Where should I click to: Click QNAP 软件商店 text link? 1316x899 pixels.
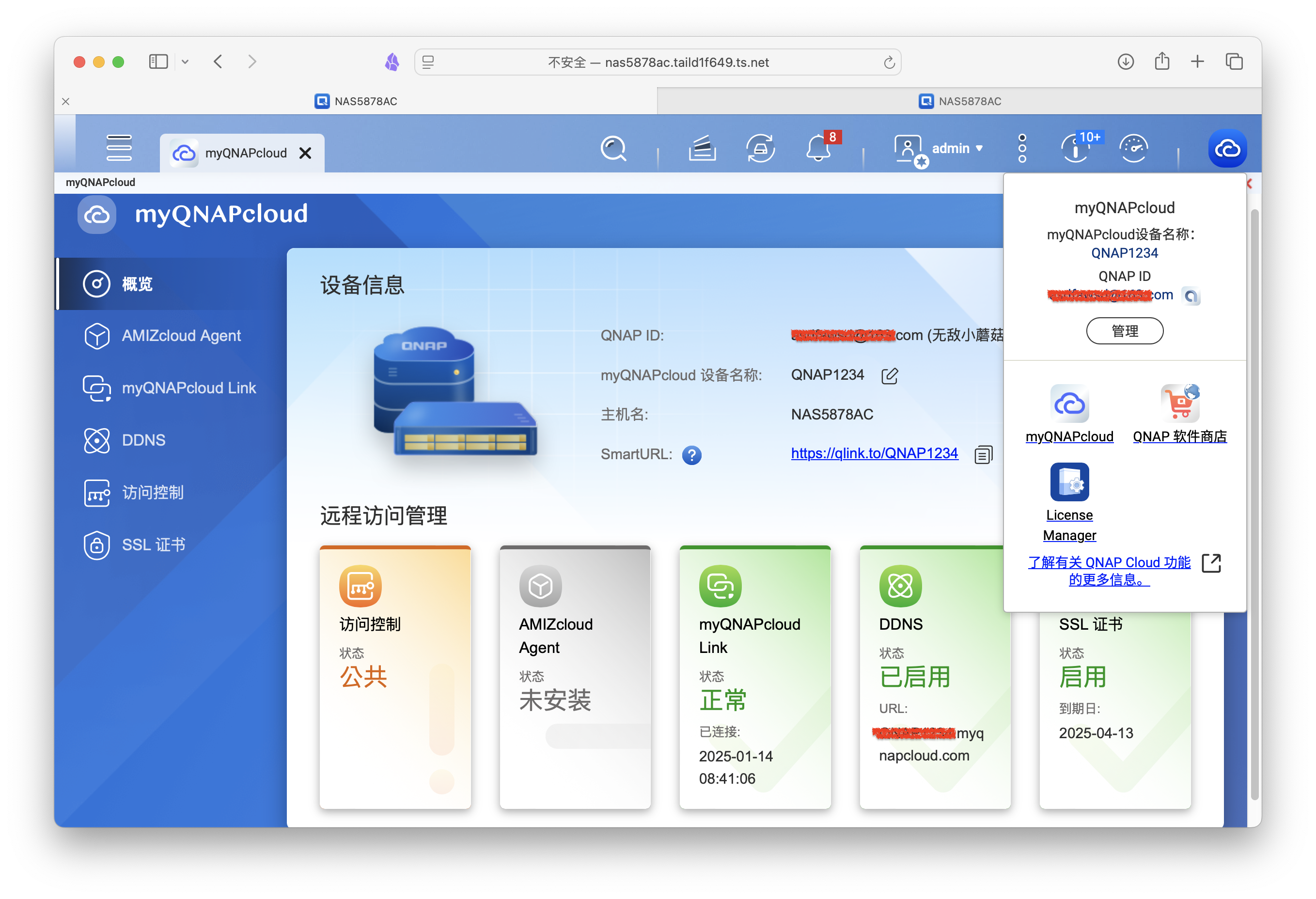click(1179, 436)
